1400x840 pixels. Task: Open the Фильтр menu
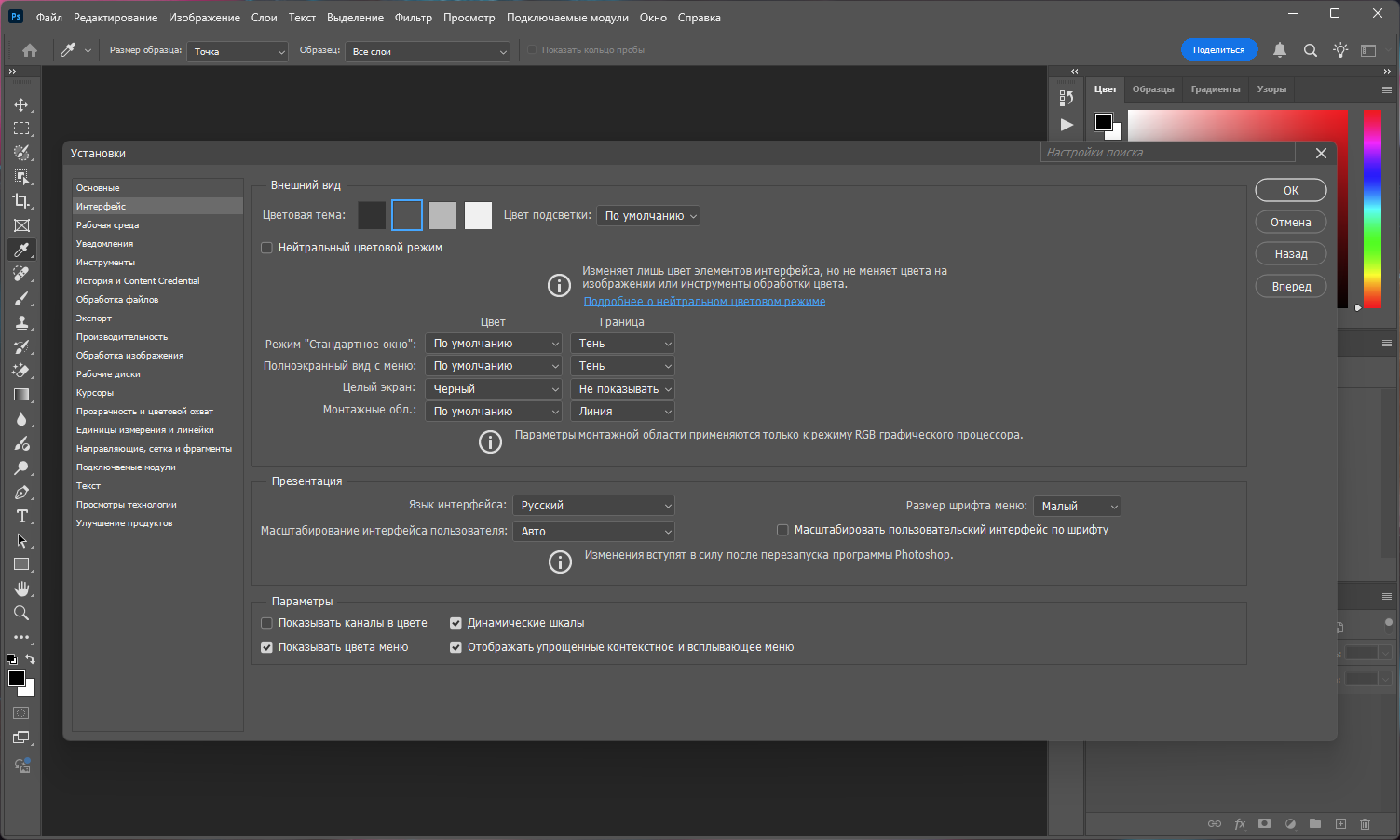coord(413,18)
